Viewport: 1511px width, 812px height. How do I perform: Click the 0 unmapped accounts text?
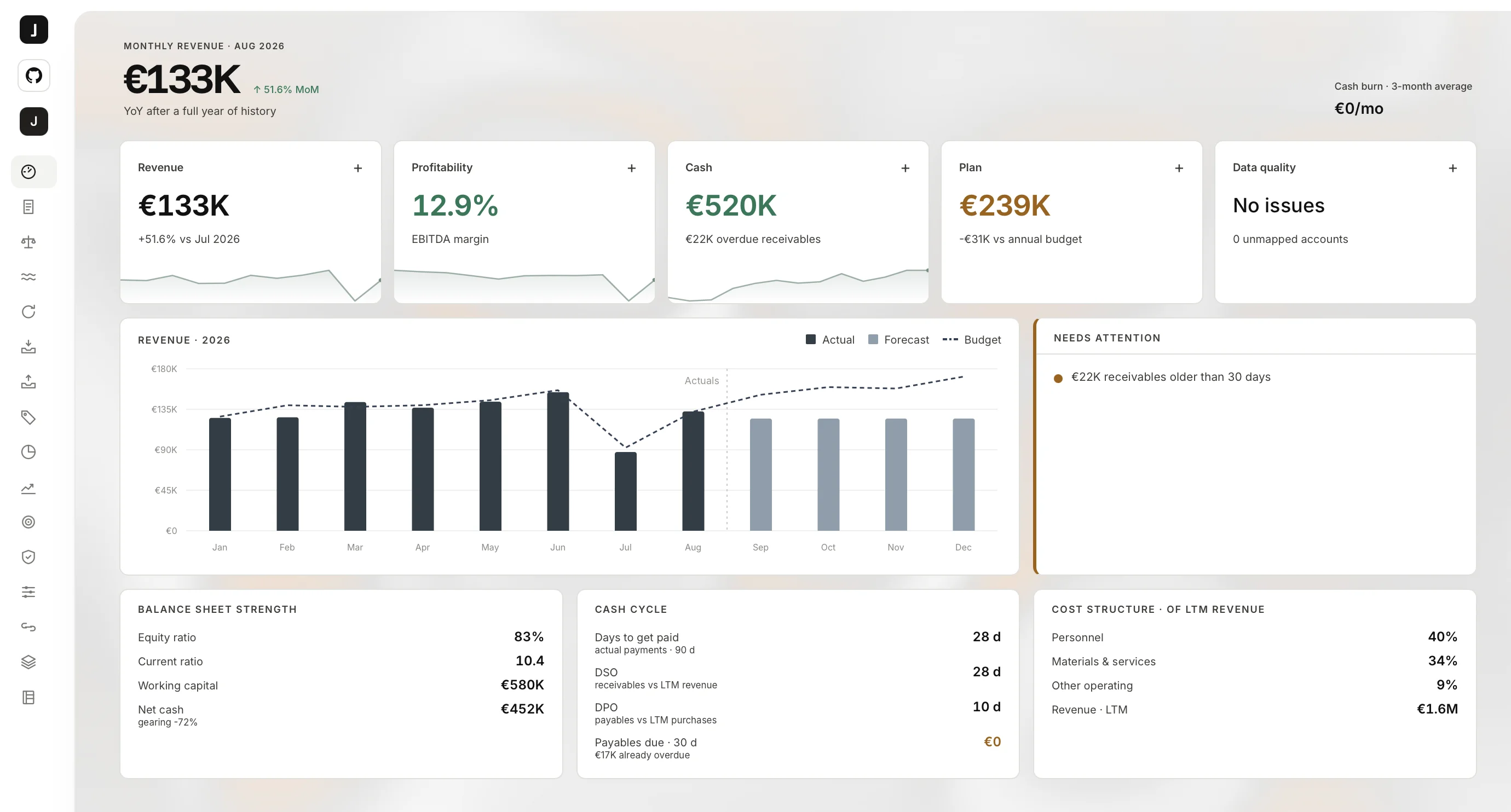[1290, 239]
